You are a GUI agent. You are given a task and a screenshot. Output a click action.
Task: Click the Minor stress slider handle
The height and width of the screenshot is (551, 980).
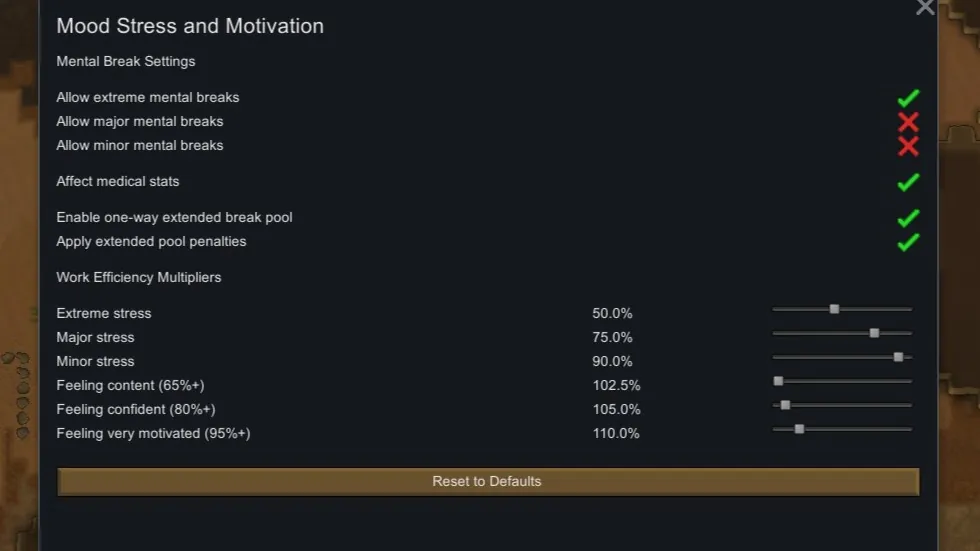click(x=898, y=357)
